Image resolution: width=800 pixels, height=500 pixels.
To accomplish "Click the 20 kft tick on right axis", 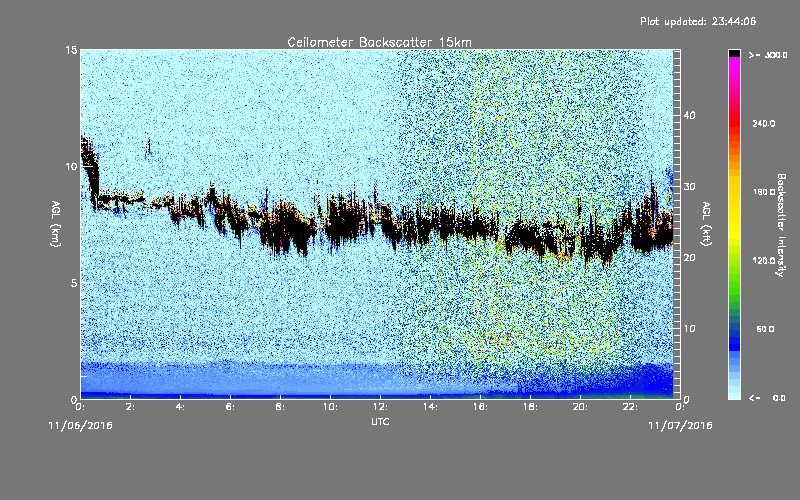I will pos(689,257).
